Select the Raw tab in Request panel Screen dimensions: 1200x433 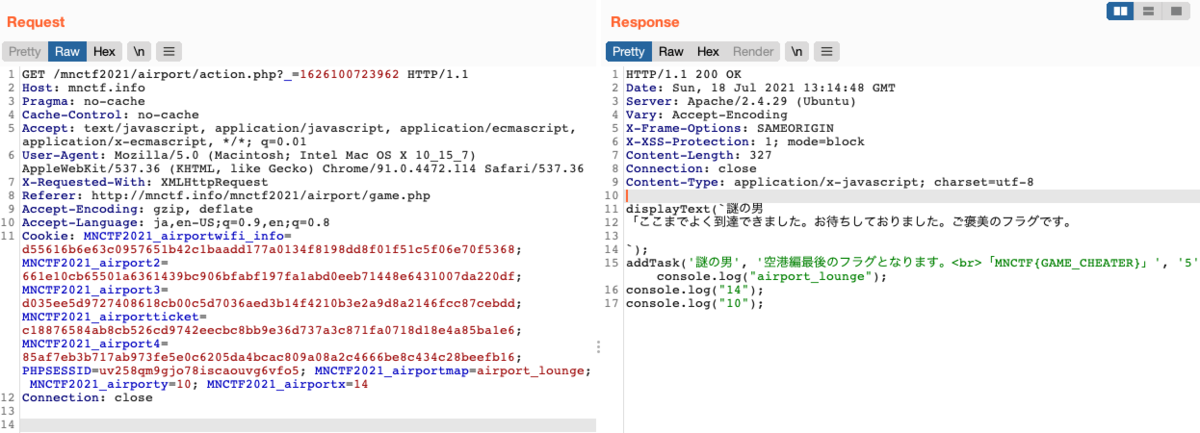point(67,51)
